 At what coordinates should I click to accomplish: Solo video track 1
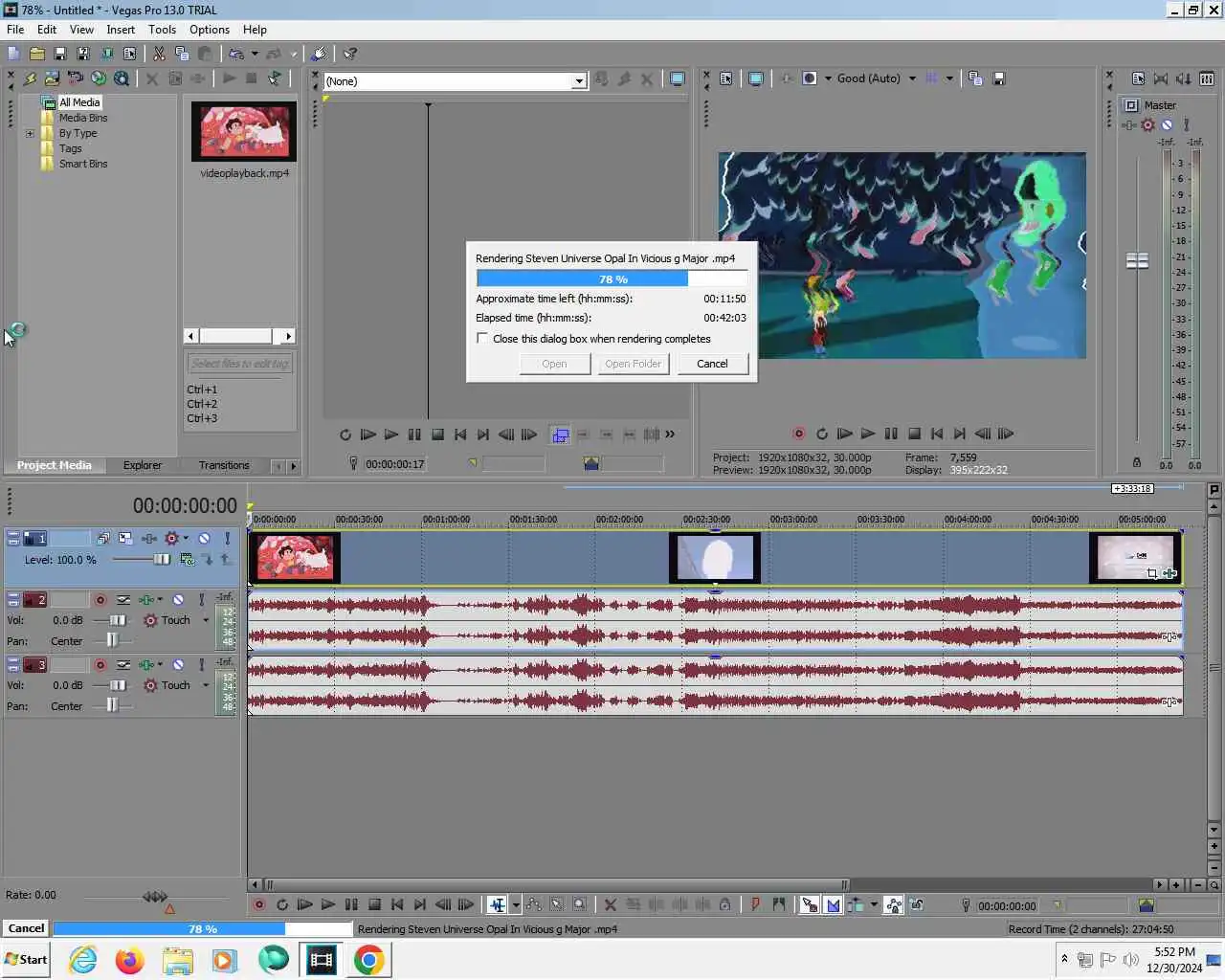[x=227, y=539]
